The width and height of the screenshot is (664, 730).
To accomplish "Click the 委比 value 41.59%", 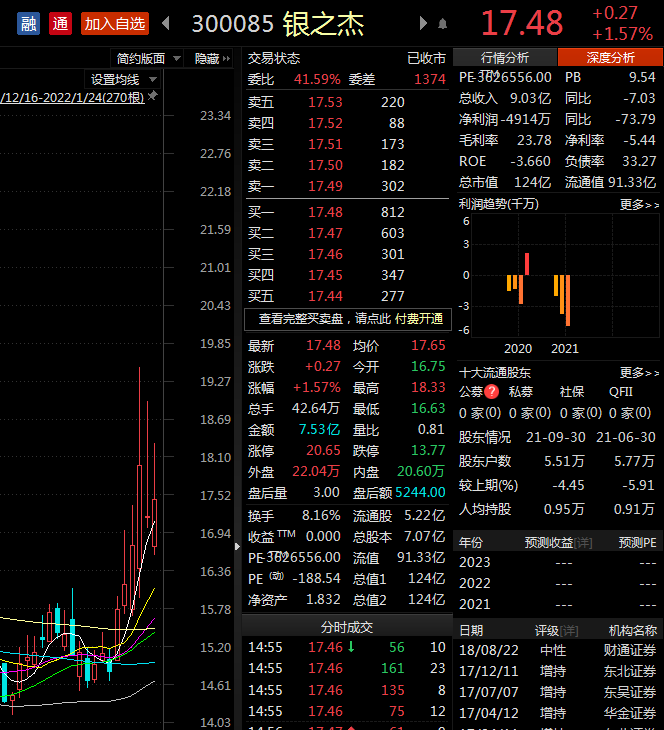I will (317, 79).
